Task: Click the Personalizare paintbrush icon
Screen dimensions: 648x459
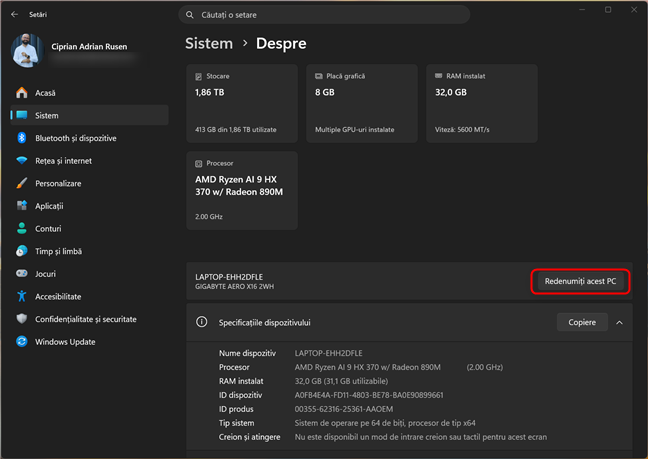Action: [x=22, y=183]
